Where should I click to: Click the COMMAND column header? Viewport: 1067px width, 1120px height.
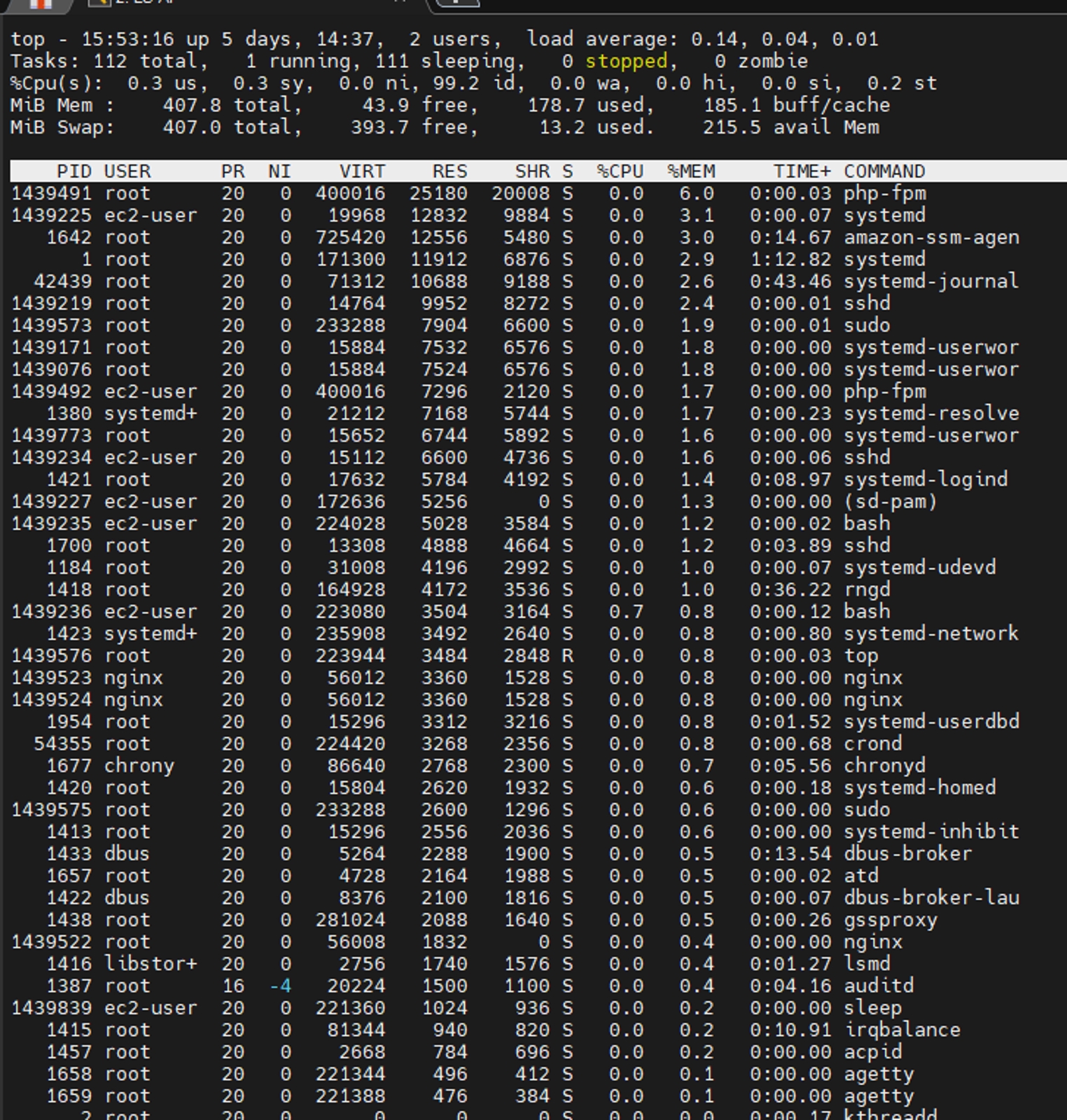click(884, 171)
